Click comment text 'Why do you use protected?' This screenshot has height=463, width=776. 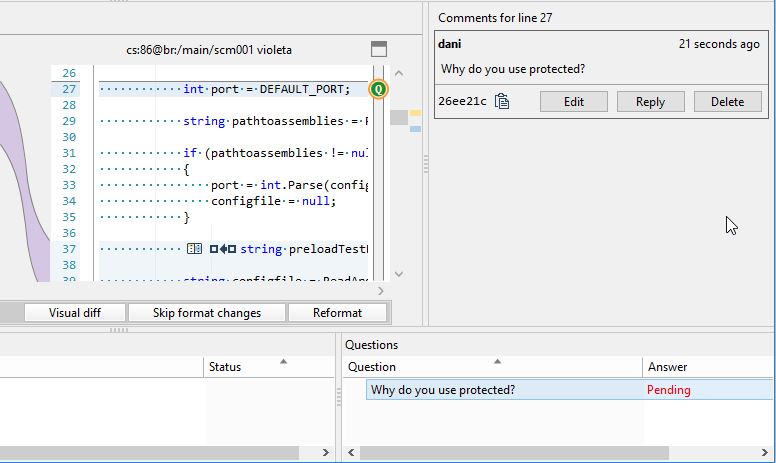[x=513, y=69]
